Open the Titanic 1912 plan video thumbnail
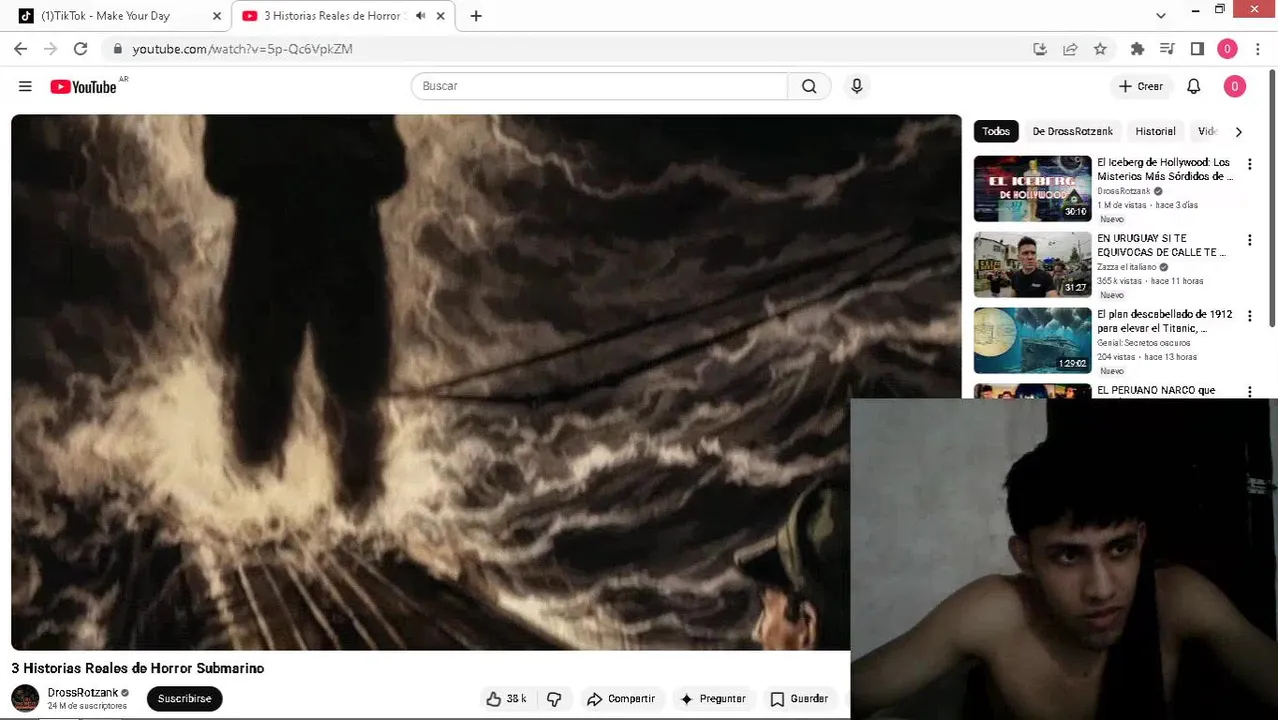The image size is (1278, 720). (x=1033, y=340)
